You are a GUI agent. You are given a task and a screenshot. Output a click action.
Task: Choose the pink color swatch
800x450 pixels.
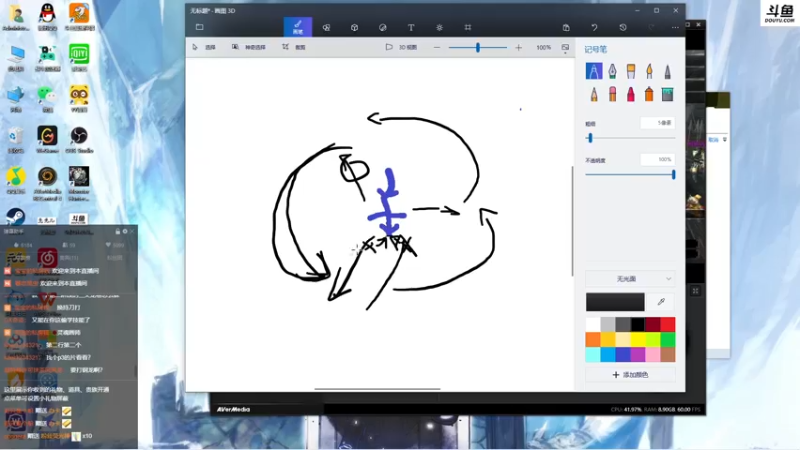tap(653, 355)
